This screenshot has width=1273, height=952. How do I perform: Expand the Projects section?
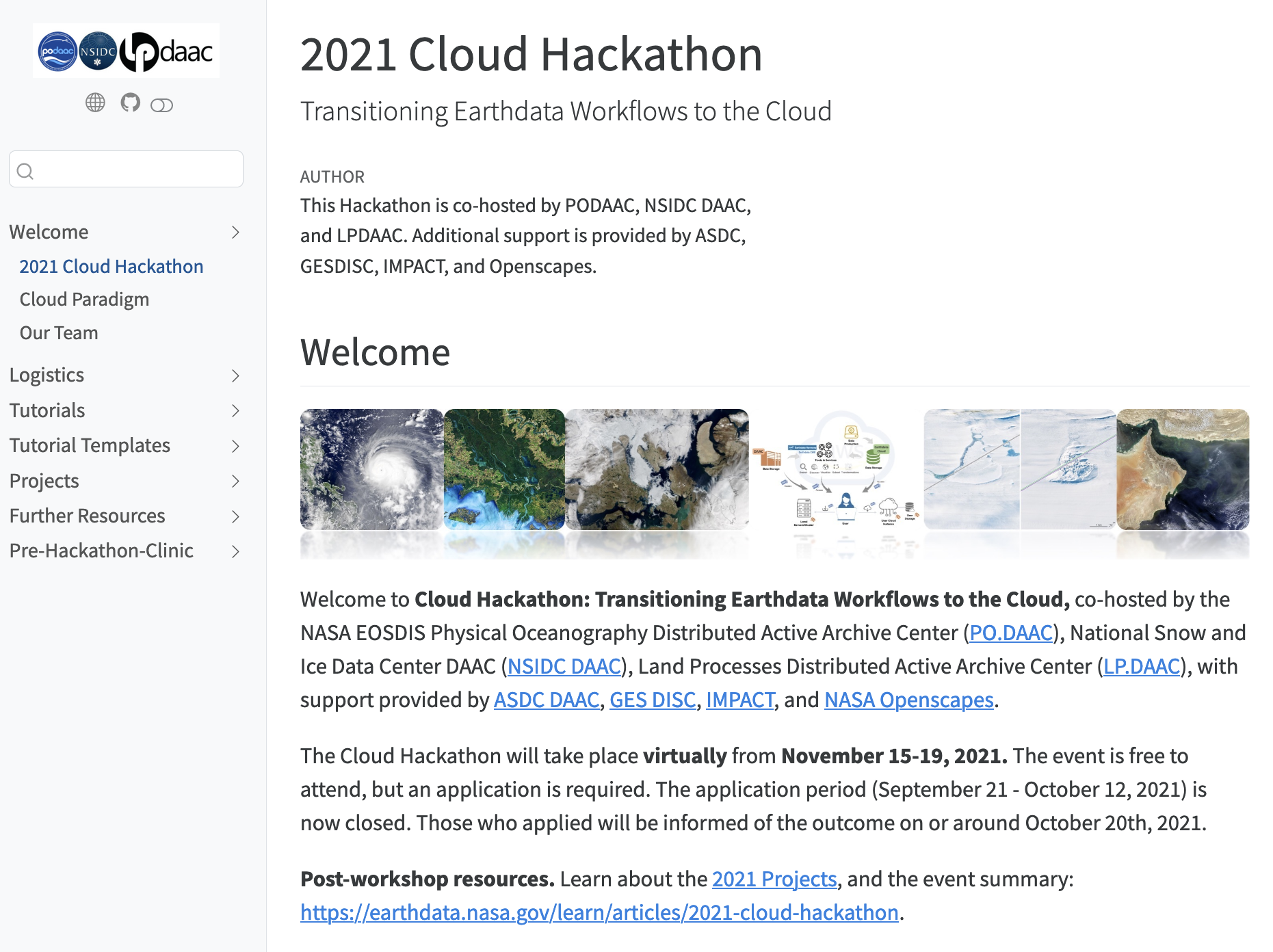236,481
